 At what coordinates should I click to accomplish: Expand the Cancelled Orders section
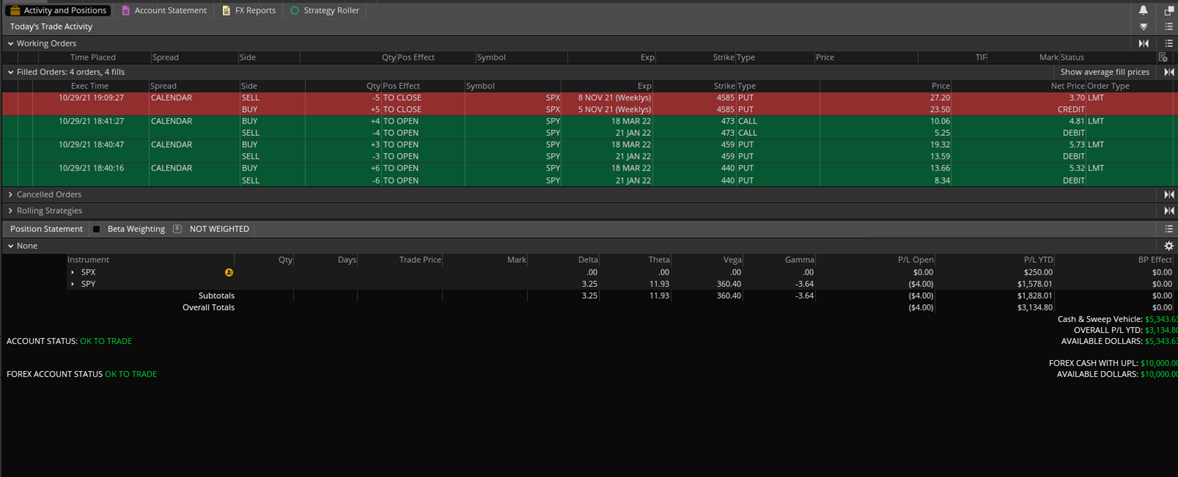[11, 195]
